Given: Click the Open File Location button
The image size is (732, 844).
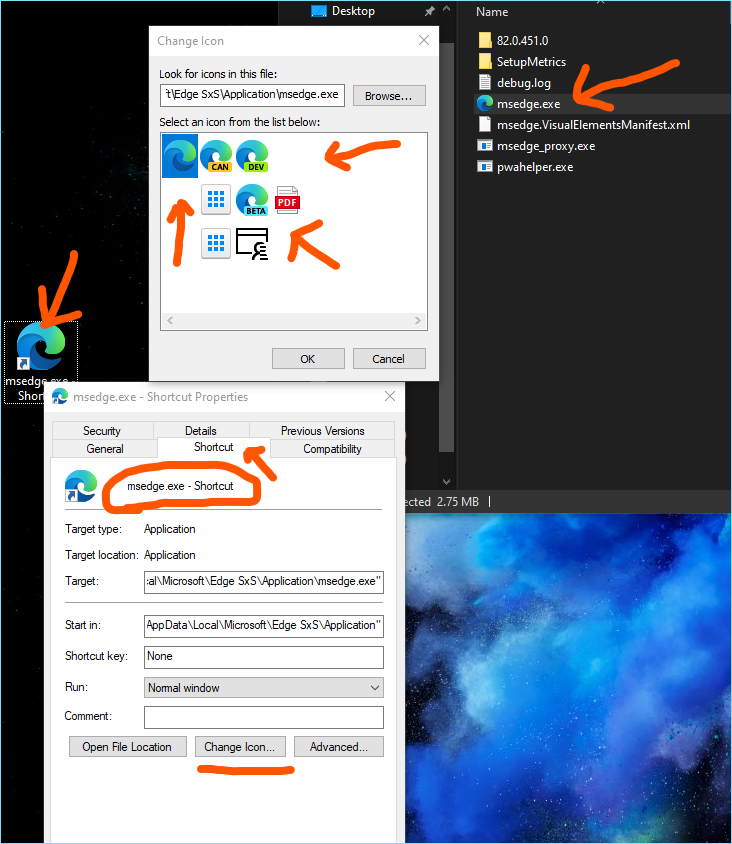Looking at the screenshot, I should pos(128,747).
